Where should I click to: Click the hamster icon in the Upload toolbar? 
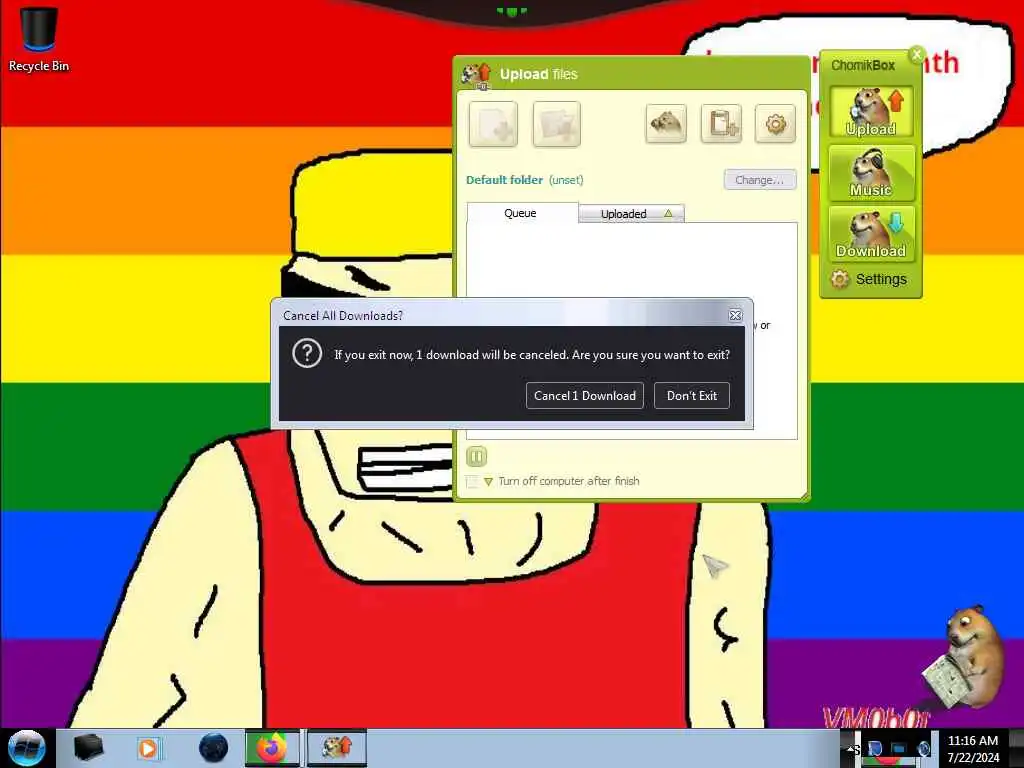[665, 123]
